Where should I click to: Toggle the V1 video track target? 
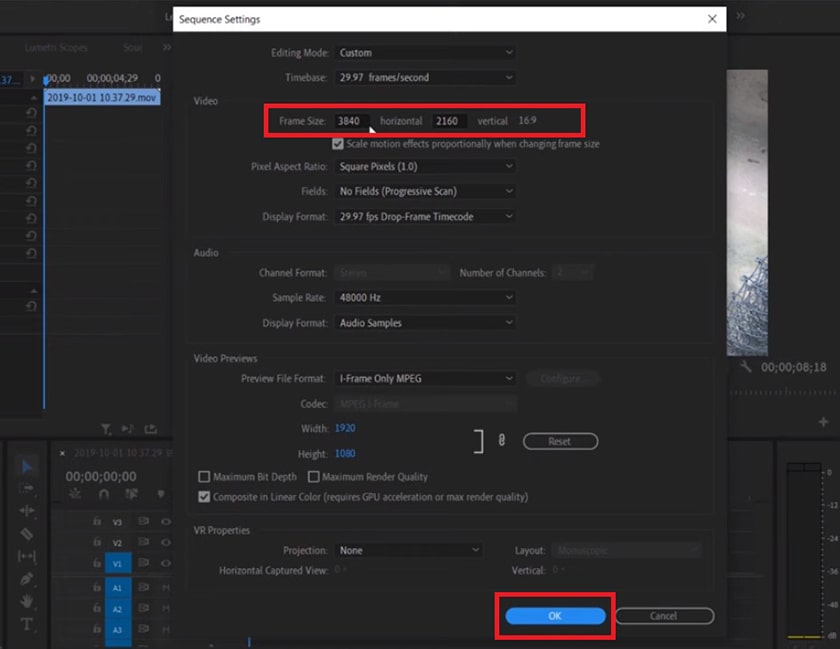point(117,564)
